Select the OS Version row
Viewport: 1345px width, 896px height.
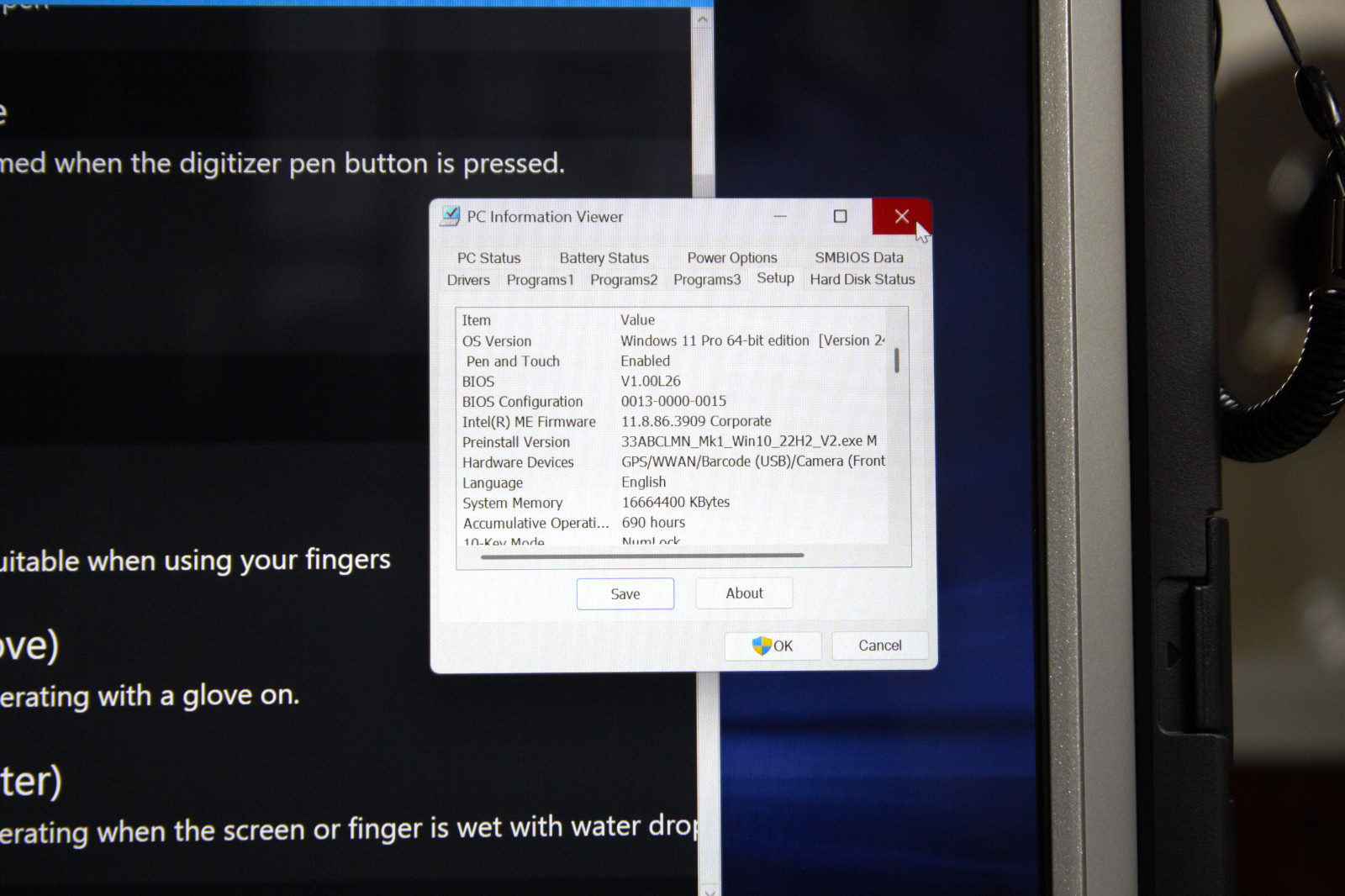pos(672,341)
